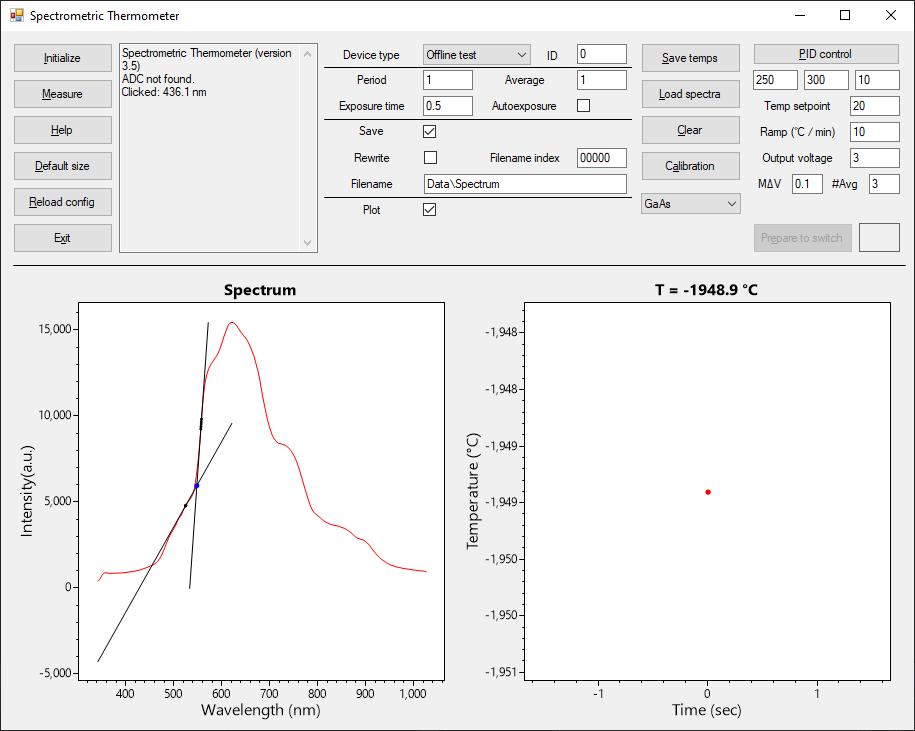This screenshot has width=915, height=731.
Task: Open the Calibration dialog
Action: point(690,165)
